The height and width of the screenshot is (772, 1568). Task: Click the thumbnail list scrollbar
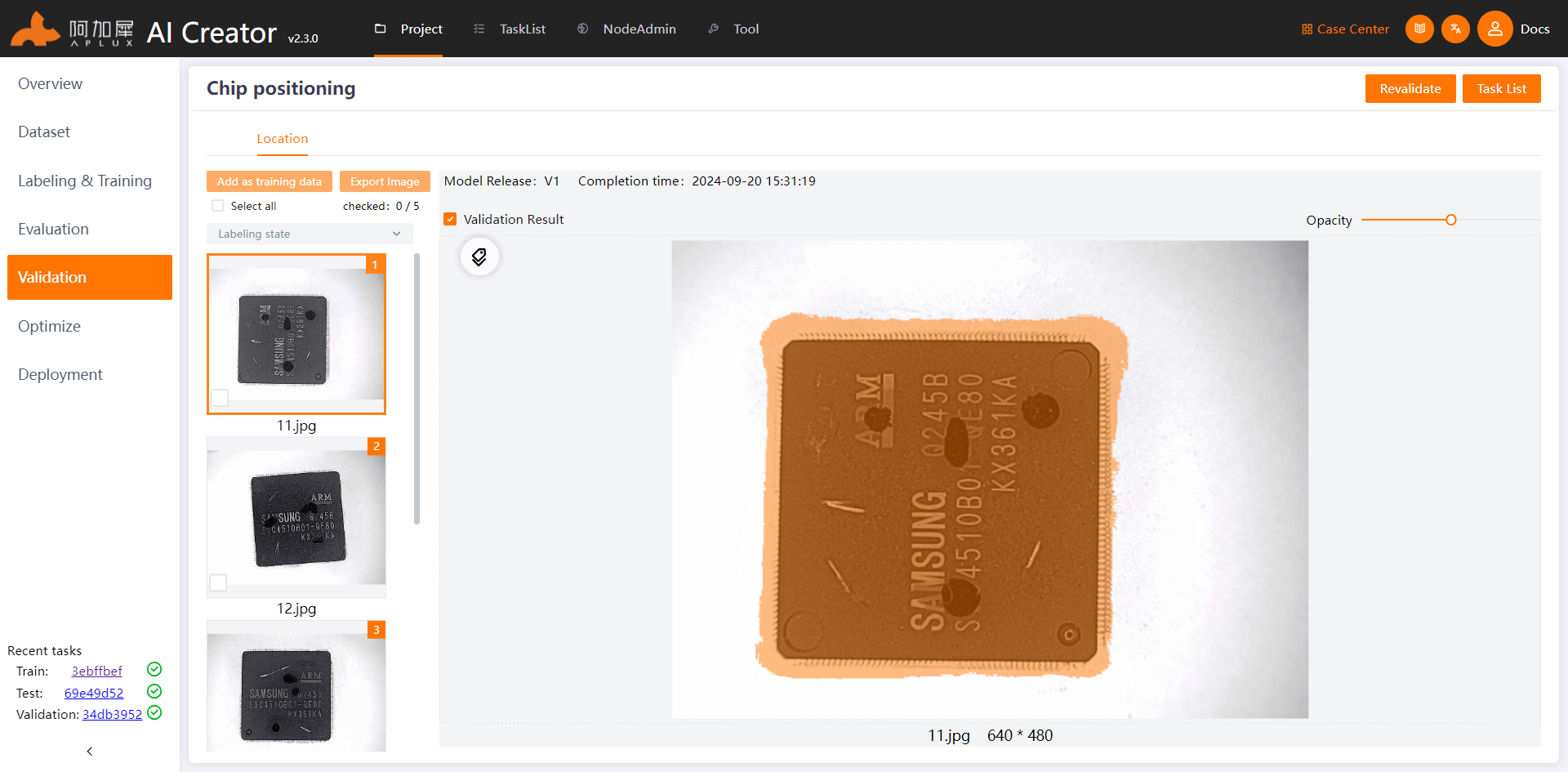[x=416, y=388]
